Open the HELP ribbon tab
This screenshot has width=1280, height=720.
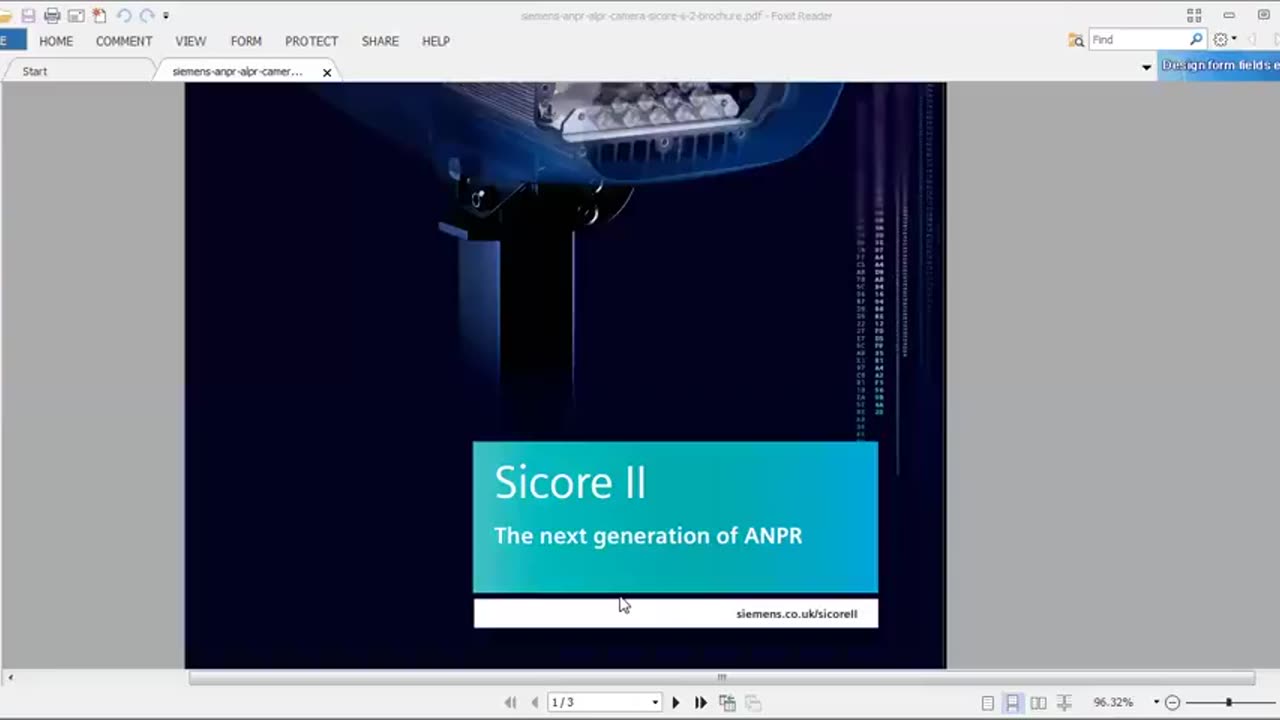pyautogui.click(x=436, y=41)
